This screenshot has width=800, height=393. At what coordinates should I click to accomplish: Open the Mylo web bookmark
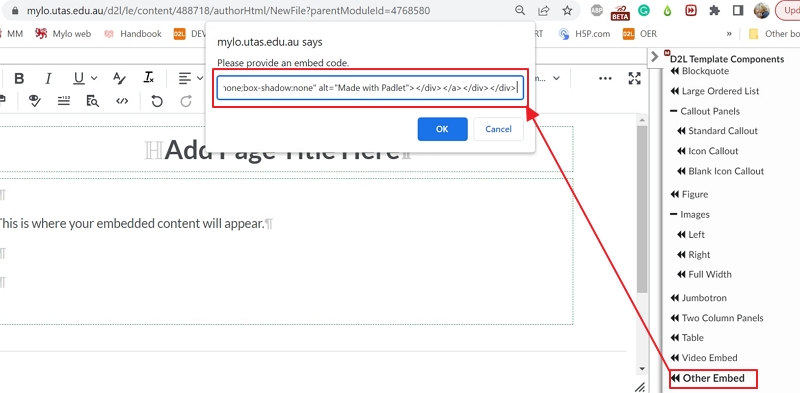[63, 34]
